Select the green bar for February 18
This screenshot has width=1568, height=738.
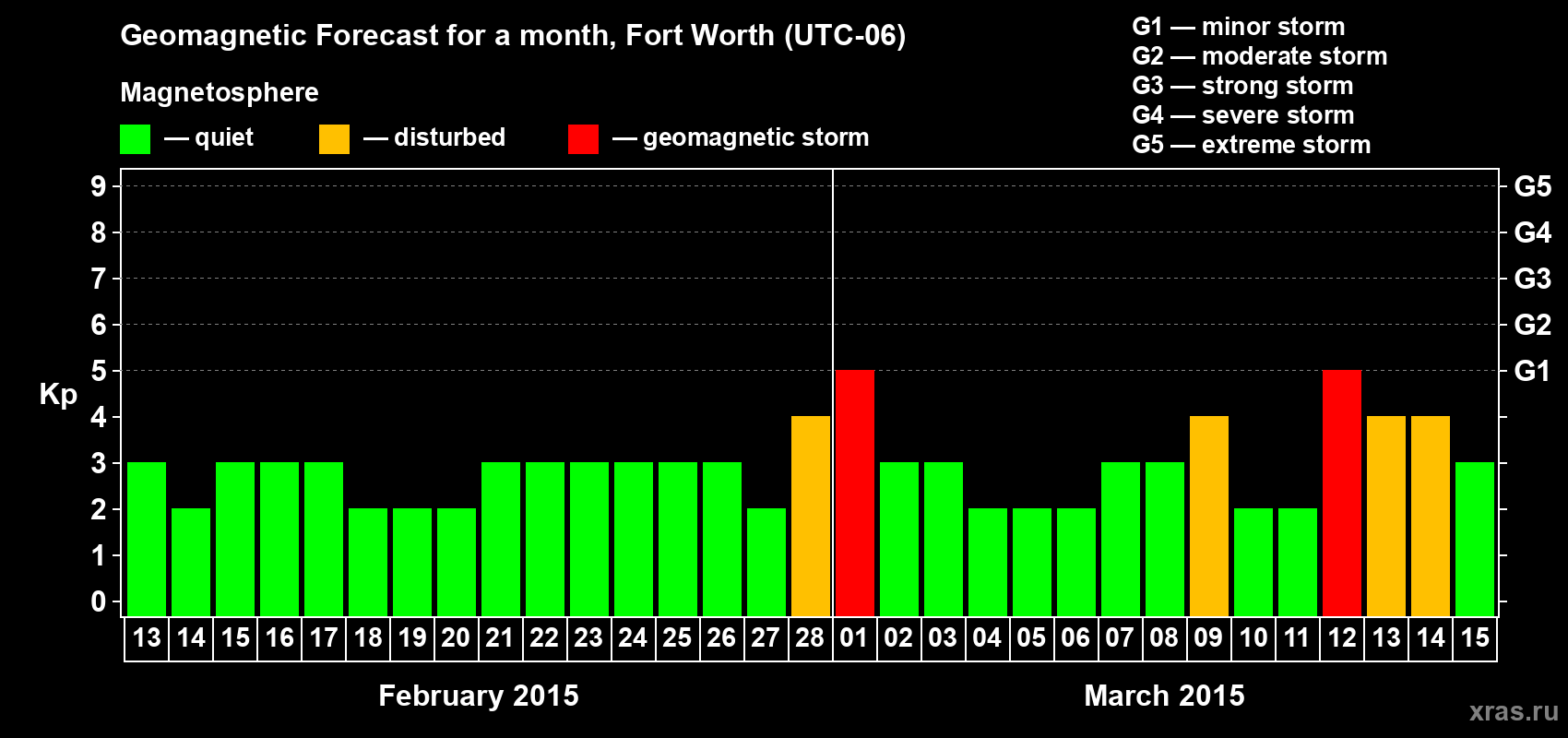click(368, 563)
